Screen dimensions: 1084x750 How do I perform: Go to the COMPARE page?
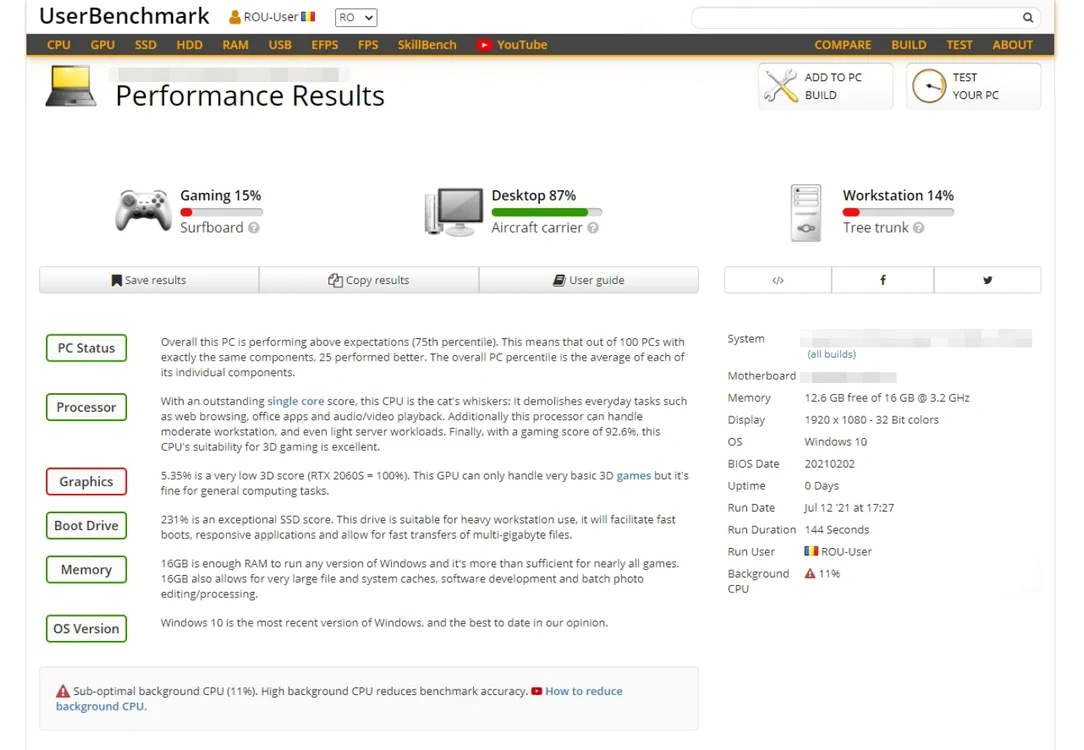[843, 45]
